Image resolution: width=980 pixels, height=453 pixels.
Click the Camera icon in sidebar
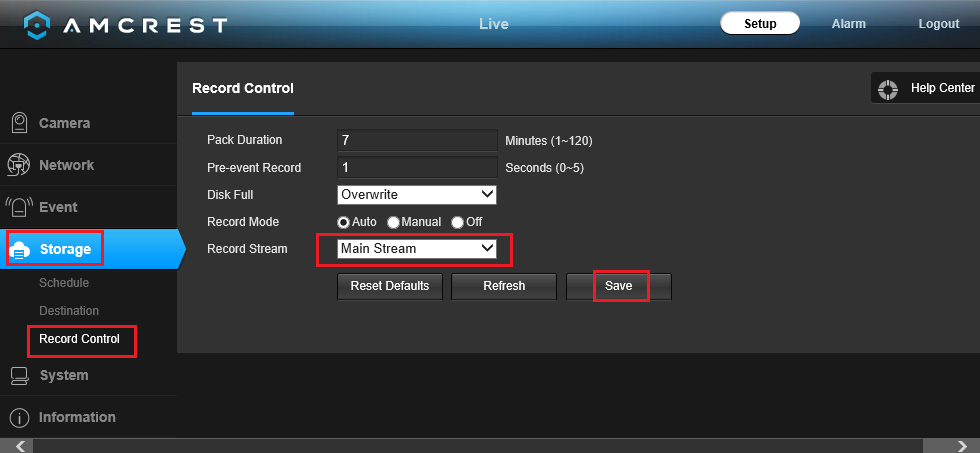click(18, 123)
